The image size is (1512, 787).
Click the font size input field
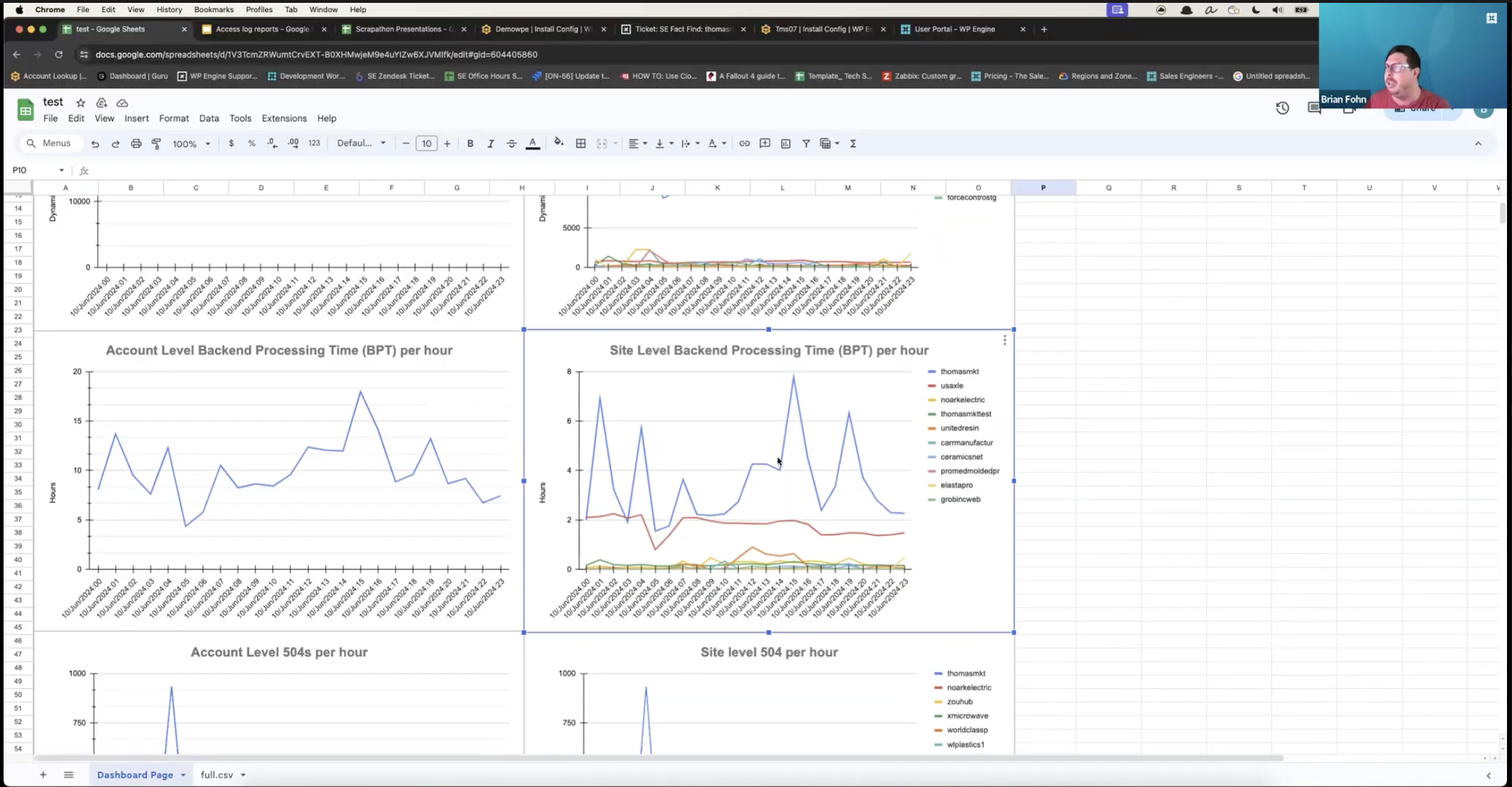[426, 143]
